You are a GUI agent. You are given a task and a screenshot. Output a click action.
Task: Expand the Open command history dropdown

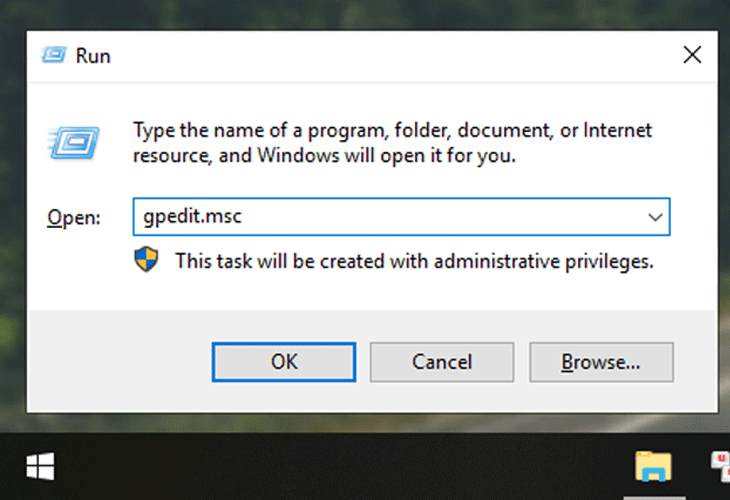(655, 217)
